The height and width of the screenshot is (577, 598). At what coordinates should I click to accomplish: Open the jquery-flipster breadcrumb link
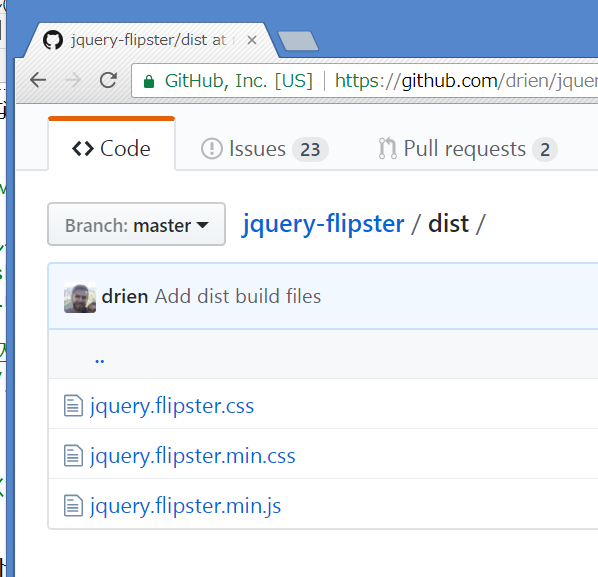323,223
